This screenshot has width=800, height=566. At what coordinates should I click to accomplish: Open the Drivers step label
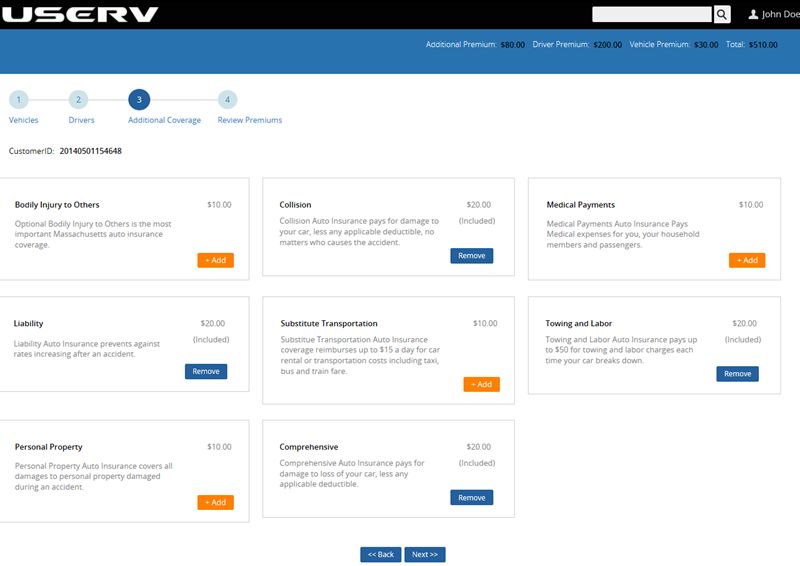pos(82,120)
